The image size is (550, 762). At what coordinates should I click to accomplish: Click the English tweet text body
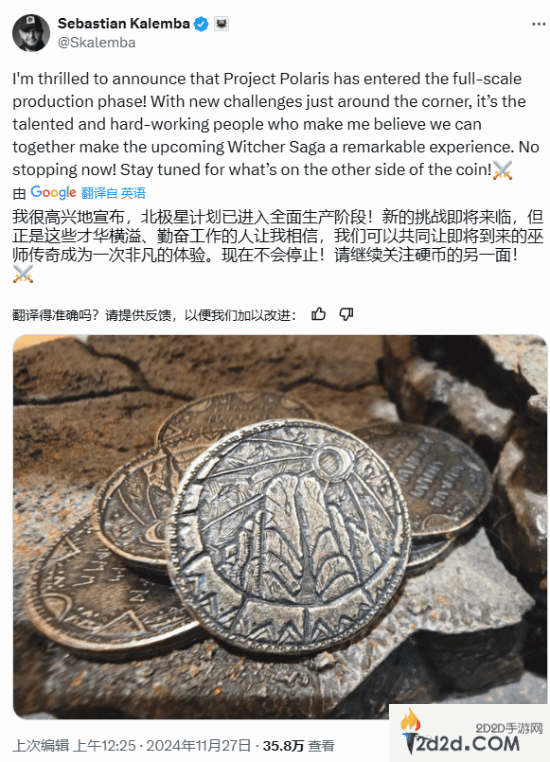pyautogui.click(x=275, y=124)
